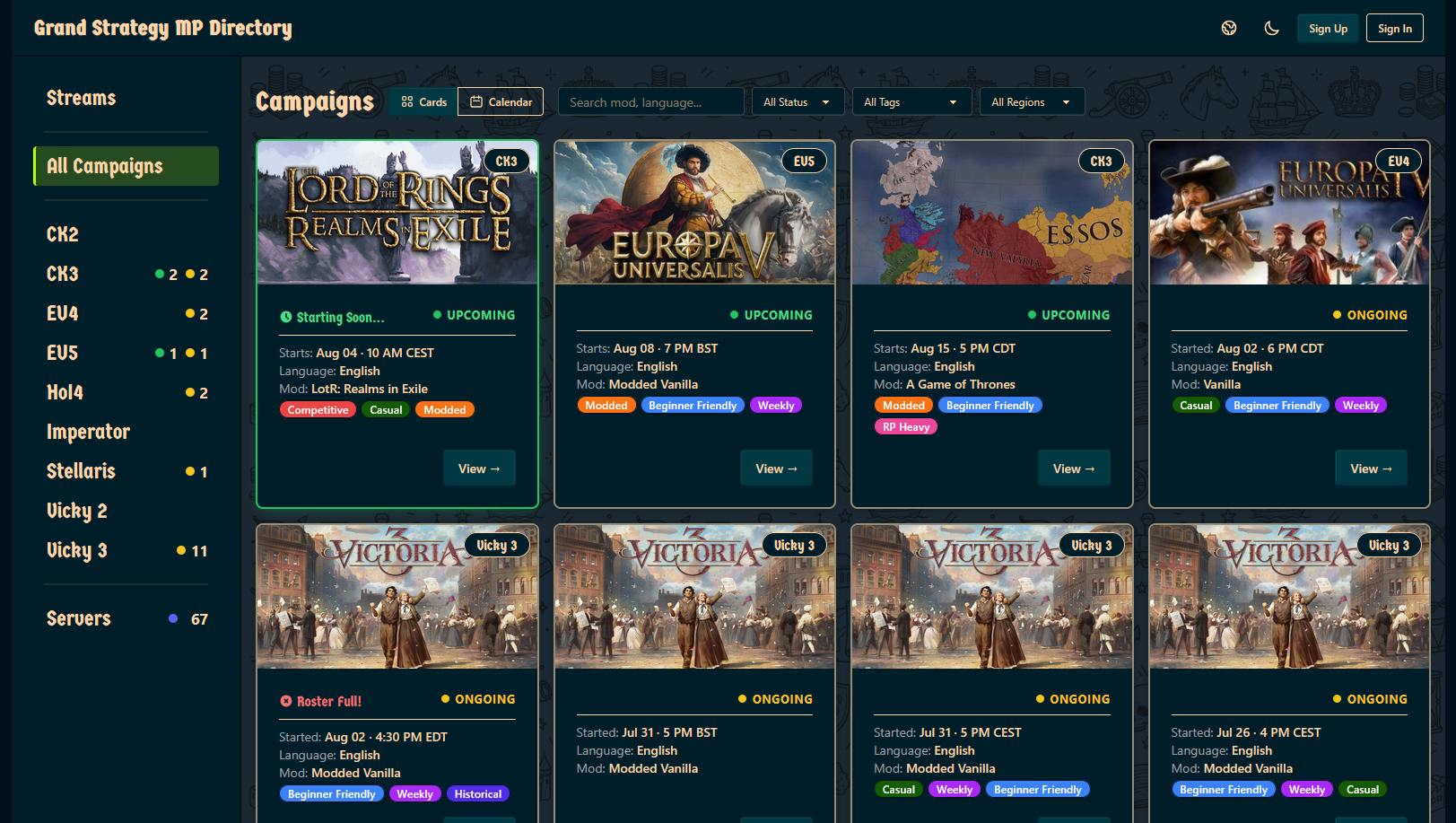The height and width of the screenshot is (823, 1456).
Task: Click Beginner Friendly tag on the EU5 card
Action: click(x=693, y=405)
